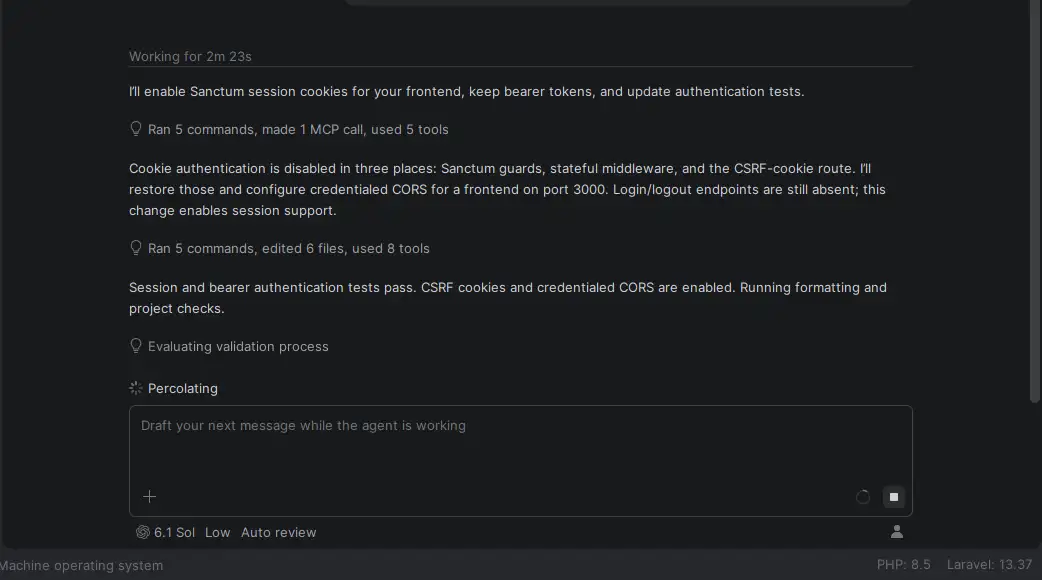Click the lightbulb icon beside Evaluating validation process

click(x=136, y=346)
